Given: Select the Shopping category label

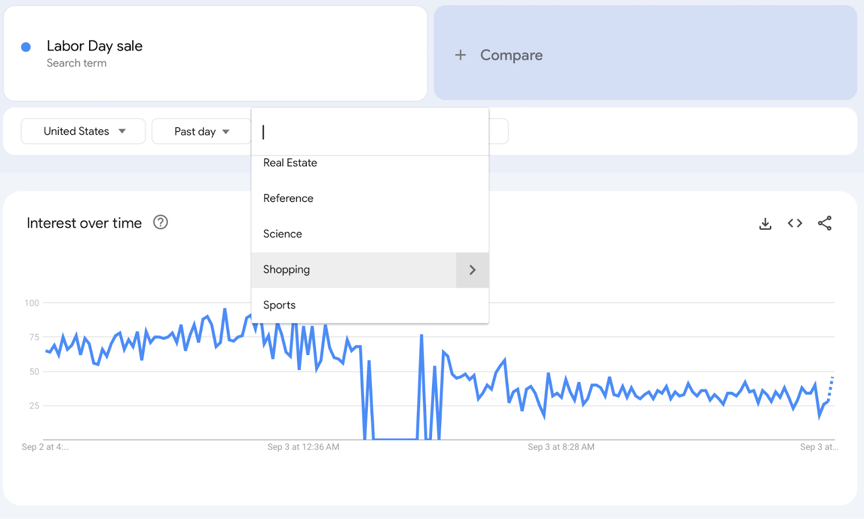Looking at the screenshot, I should coord(287,270).
